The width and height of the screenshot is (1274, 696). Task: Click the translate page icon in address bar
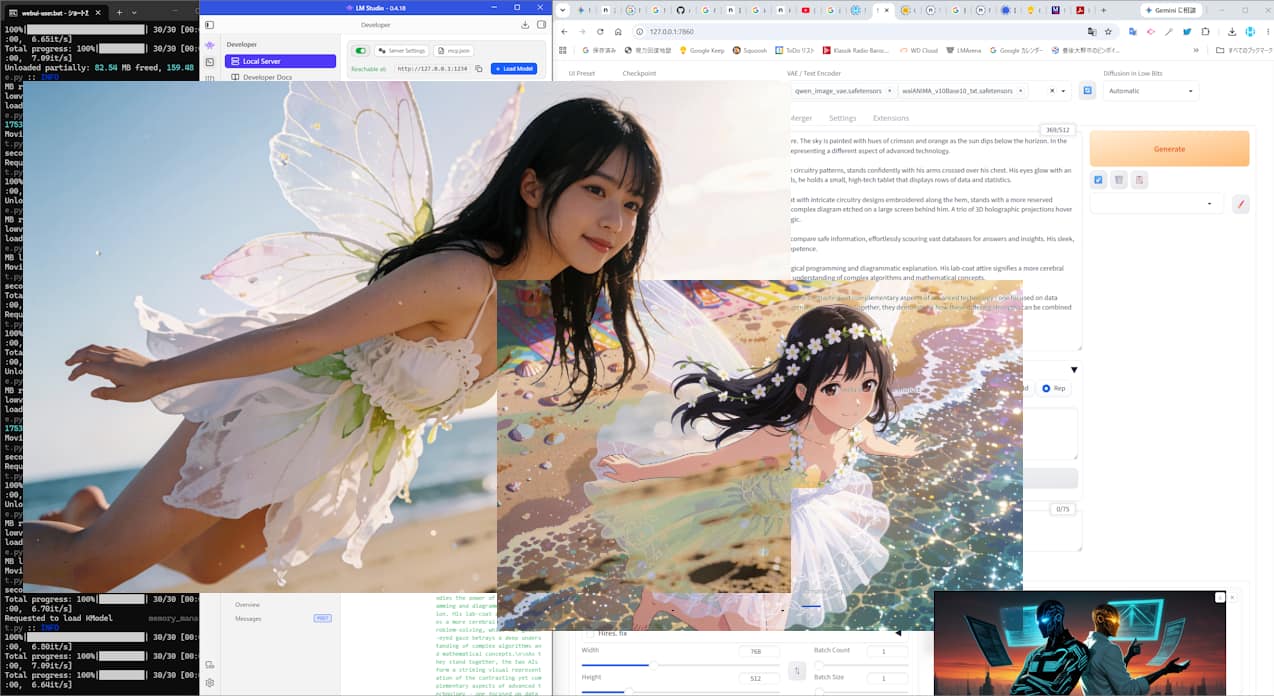tap(1092, 31)
